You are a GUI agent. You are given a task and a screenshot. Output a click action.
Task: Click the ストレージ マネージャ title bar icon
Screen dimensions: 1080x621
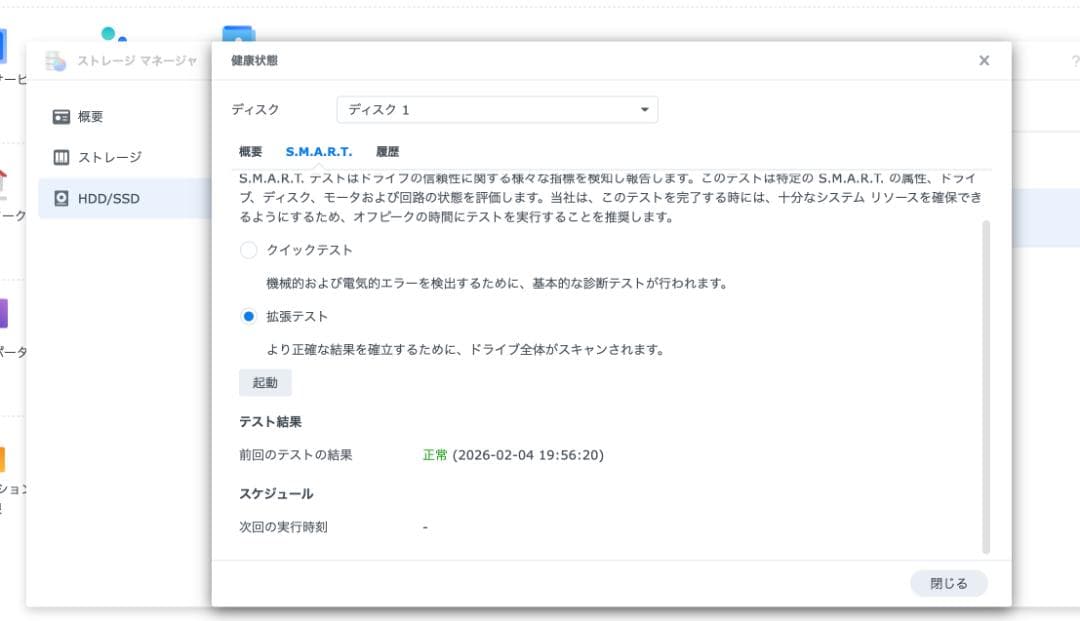pos(56,61)
